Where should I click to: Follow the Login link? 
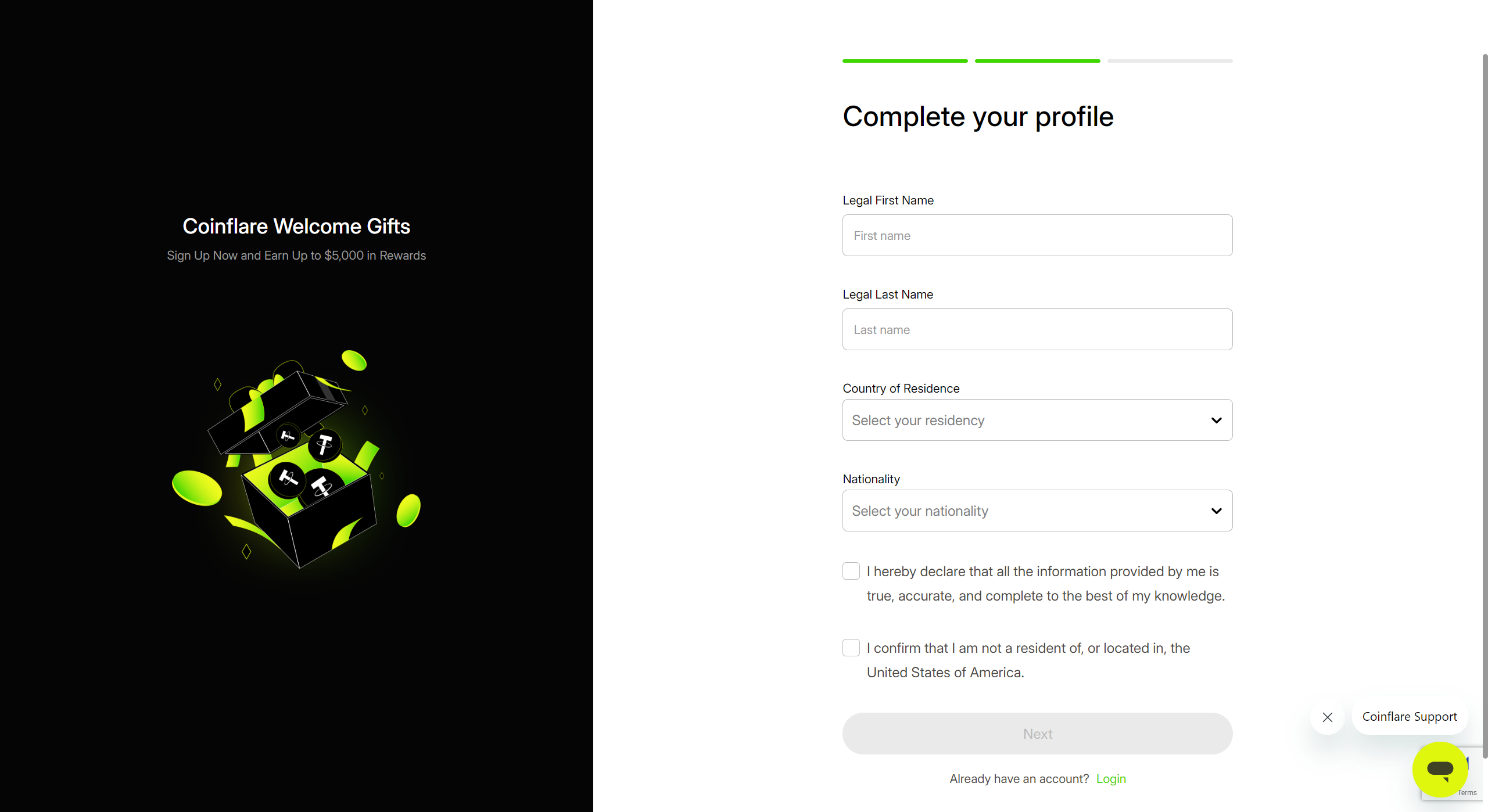pyautogui.click(x=1111, y=779)
